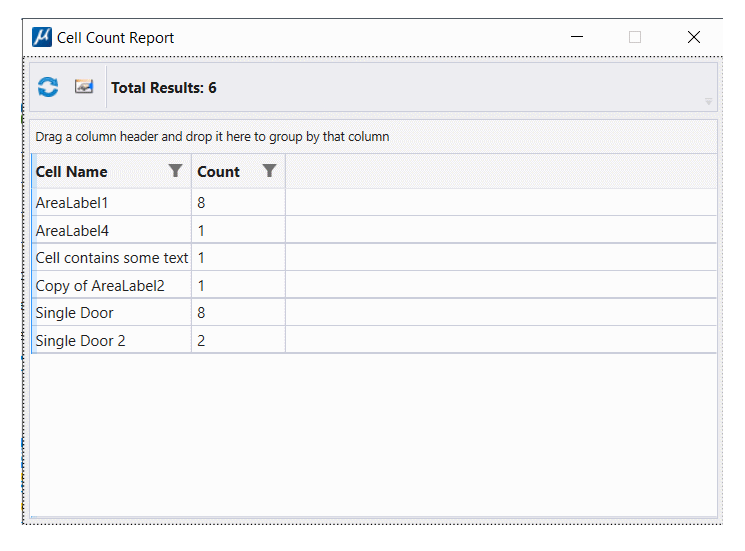Close the Cell Count Report window

coord(694,37)
